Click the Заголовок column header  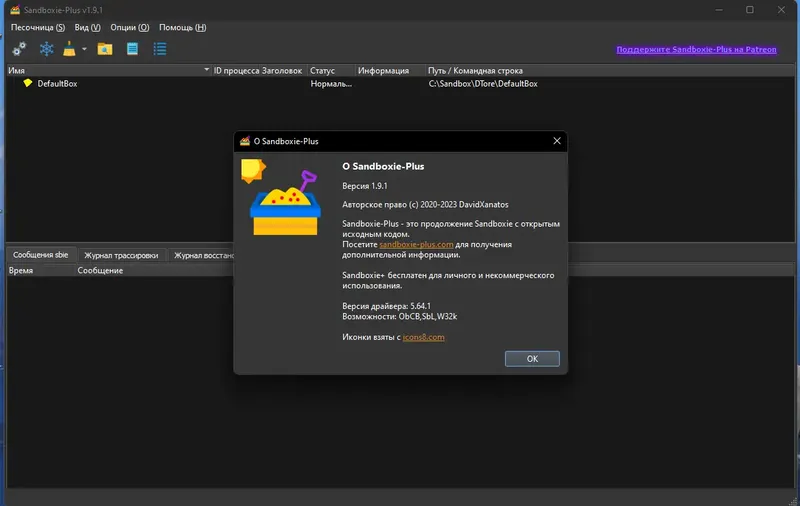point(281,70)
